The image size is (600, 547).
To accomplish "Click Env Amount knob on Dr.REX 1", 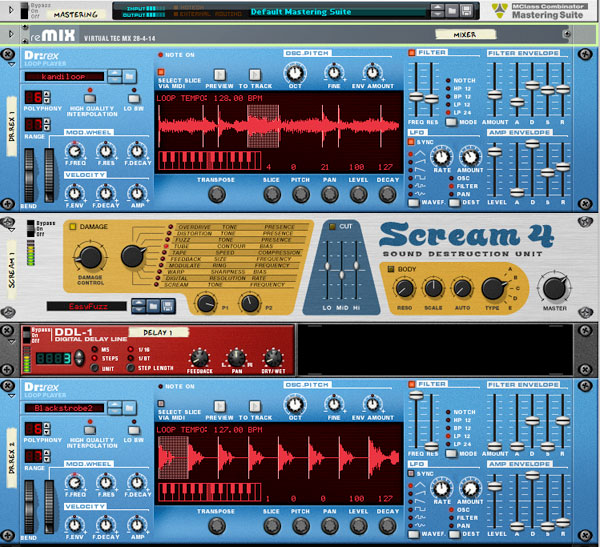I will (x=372, y=72).
